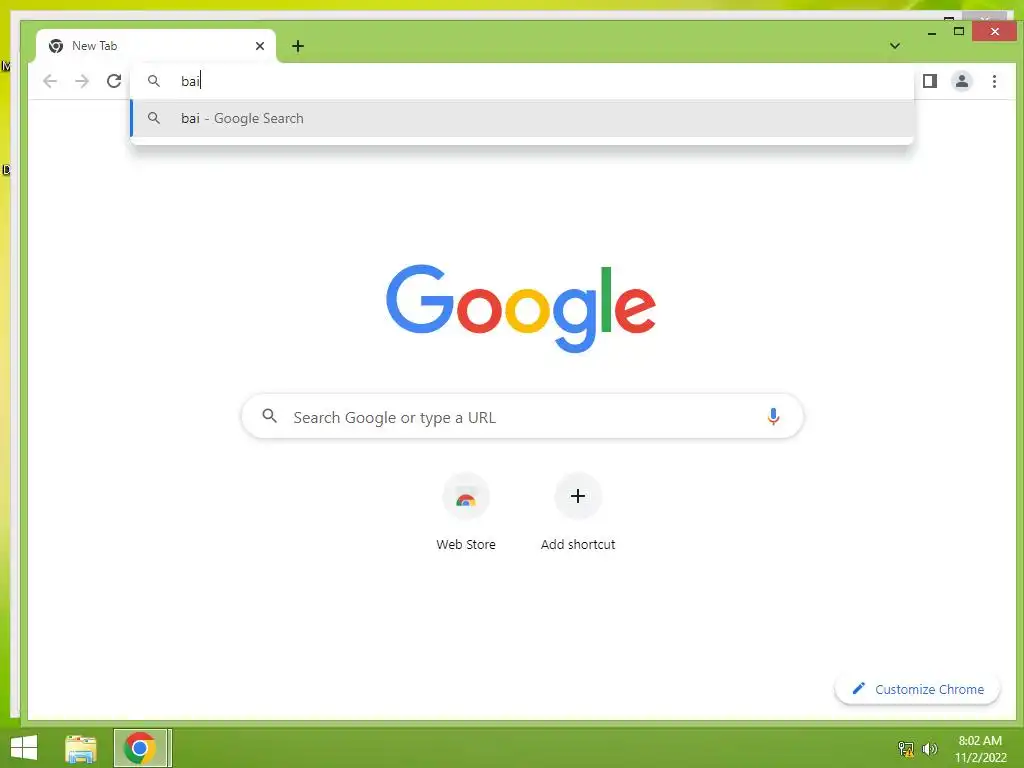The image size is (1024, 768).
Task: Open Chrome's three-dot menu
Action: click(x=994, y=81)
